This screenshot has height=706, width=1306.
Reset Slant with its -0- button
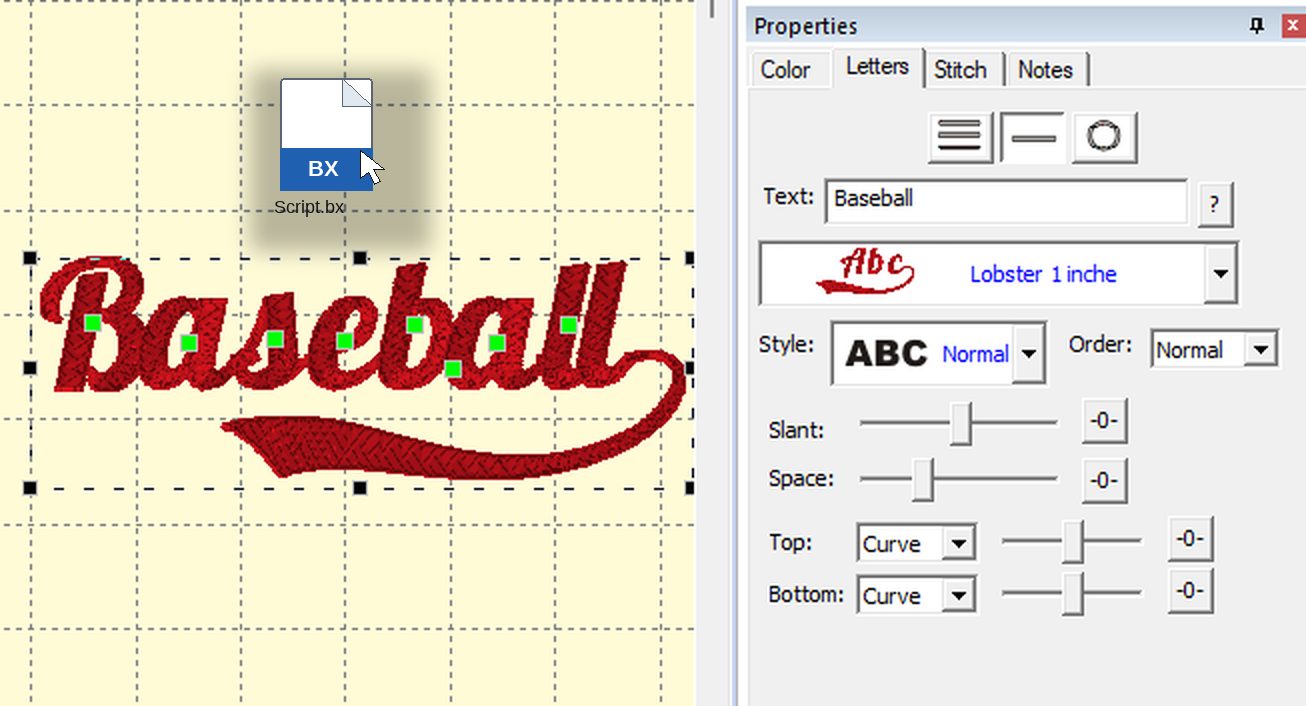1104,422
